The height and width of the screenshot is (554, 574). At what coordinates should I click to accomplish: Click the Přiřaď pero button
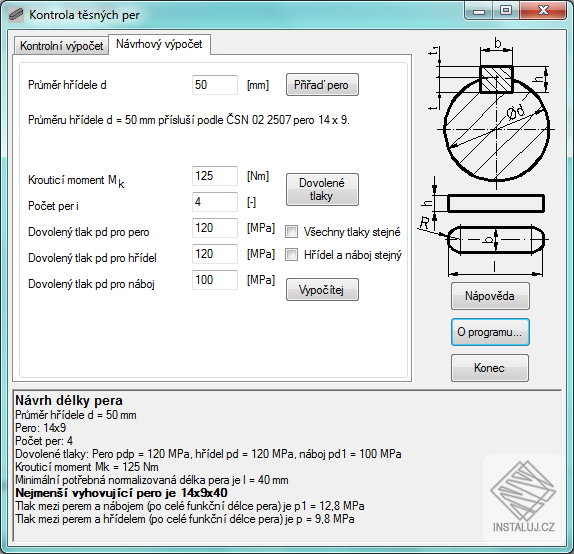point(322,85)
